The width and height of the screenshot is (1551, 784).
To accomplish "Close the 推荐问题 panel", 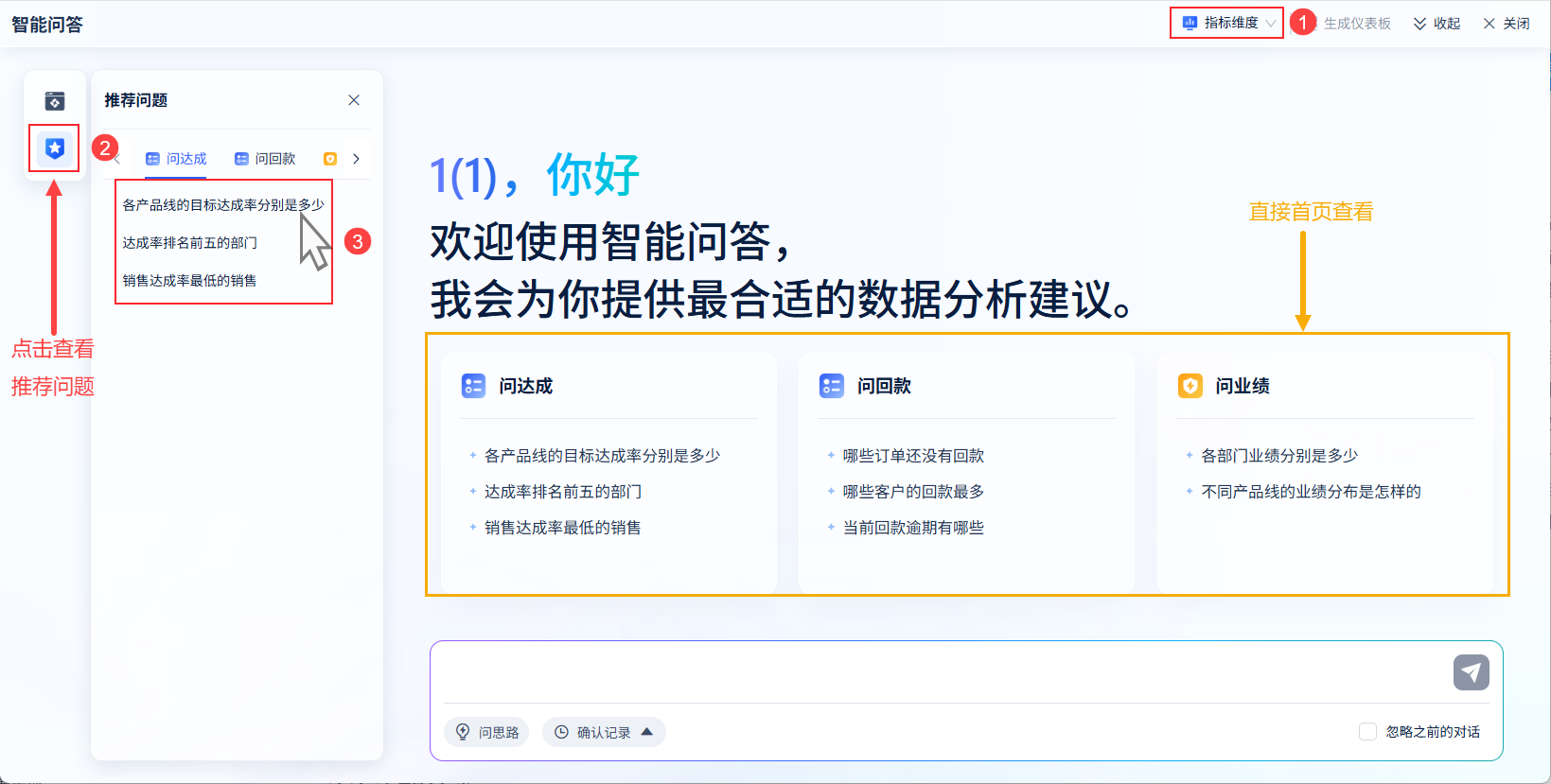I will pos(354,100).
